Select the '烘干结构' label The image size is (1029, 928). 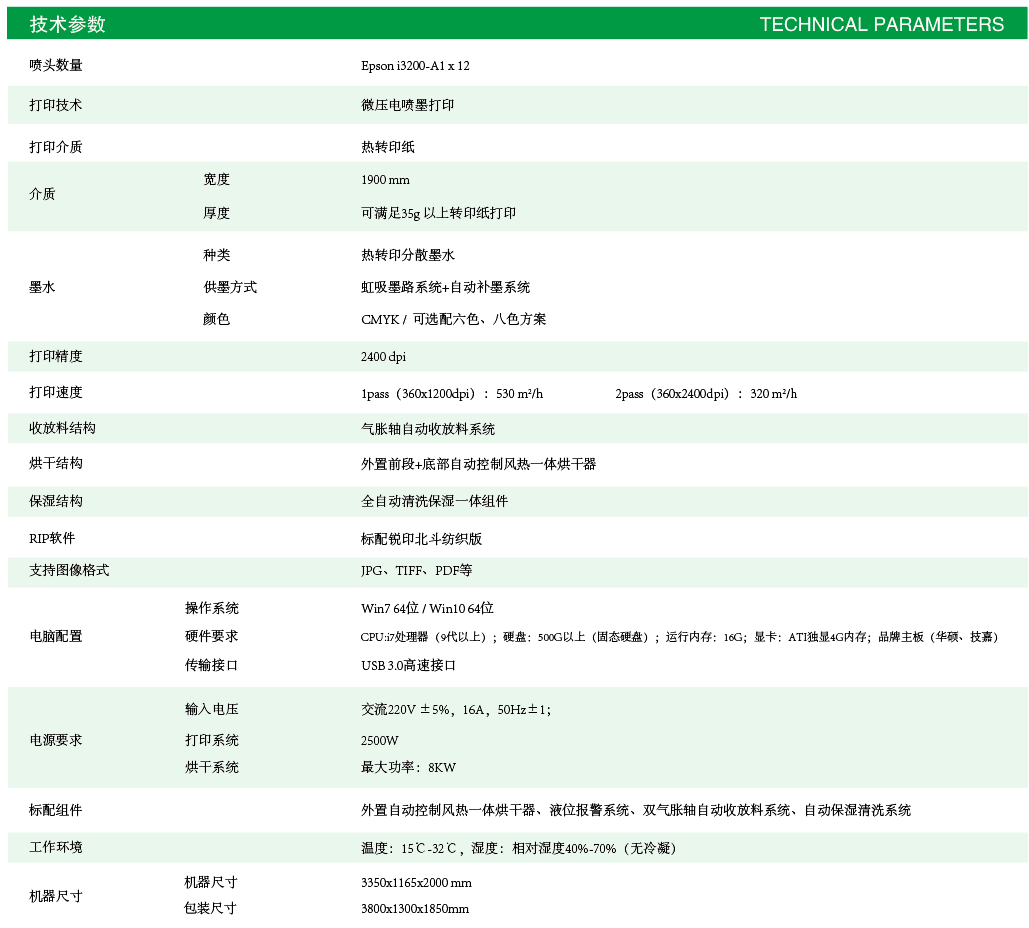(56, 463)
